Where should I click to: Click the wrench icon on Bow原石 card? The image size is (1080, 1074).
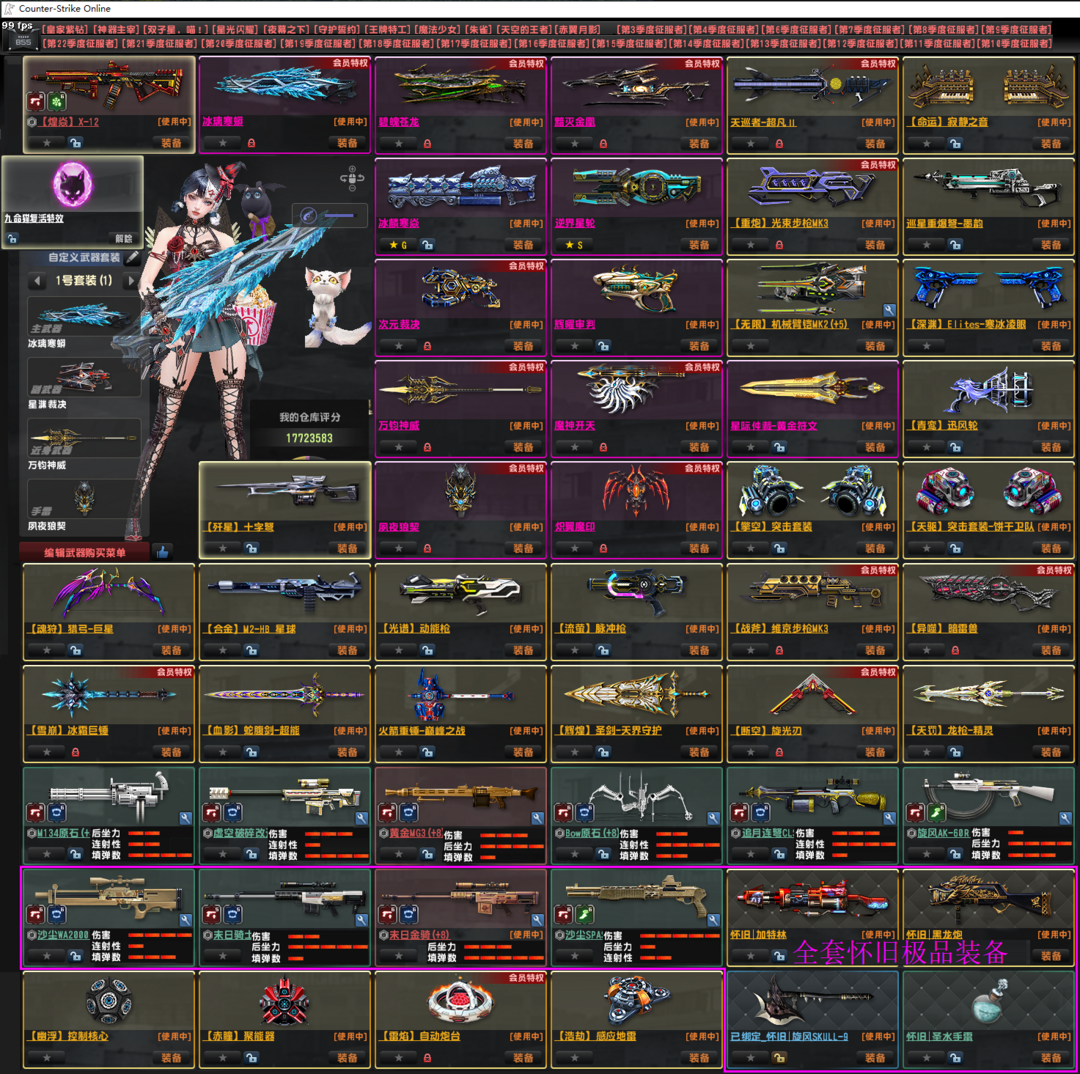click(x=714, y=818)
